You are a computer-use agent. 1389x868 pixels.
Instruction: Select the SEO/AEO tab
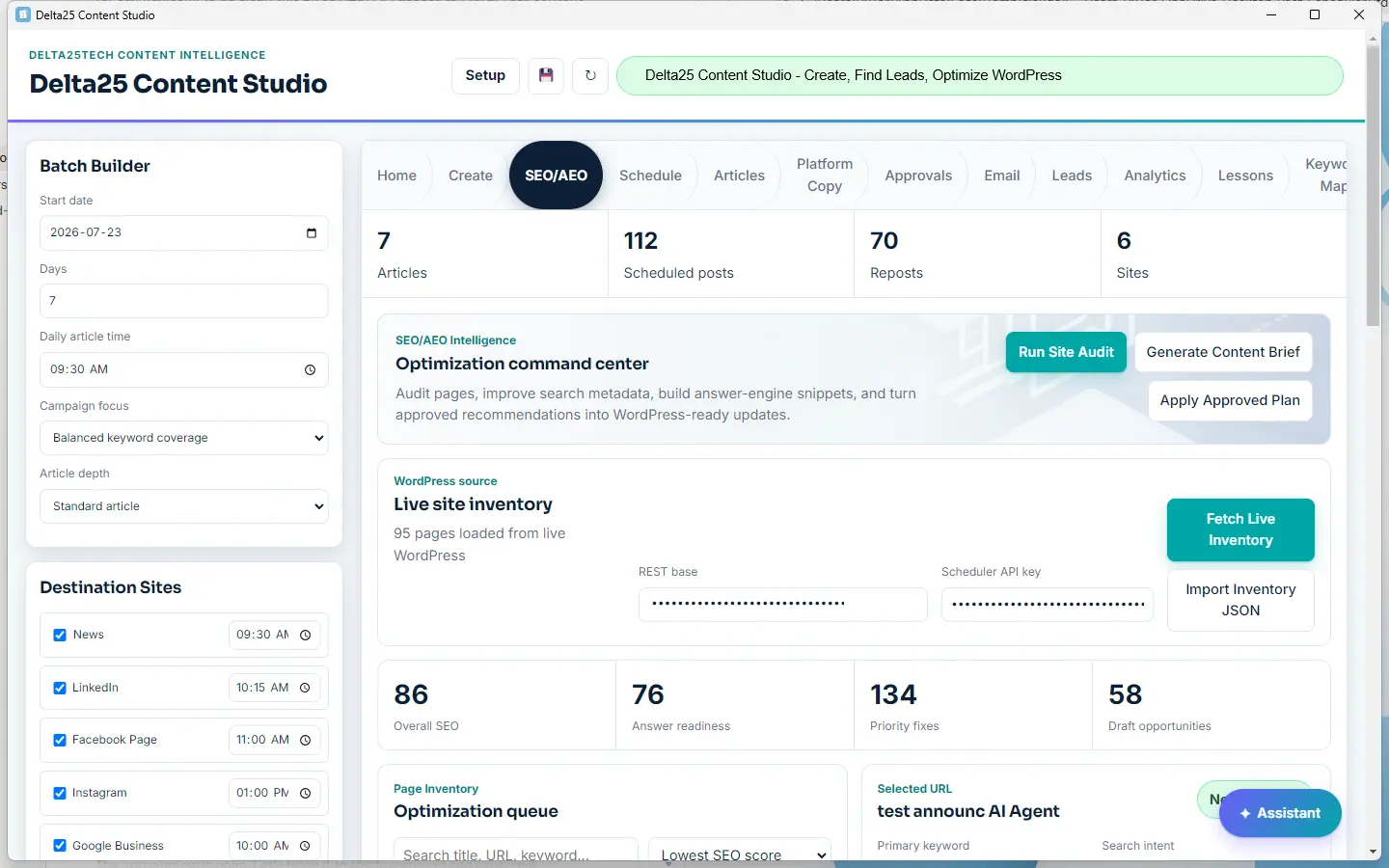pos(556,176)
